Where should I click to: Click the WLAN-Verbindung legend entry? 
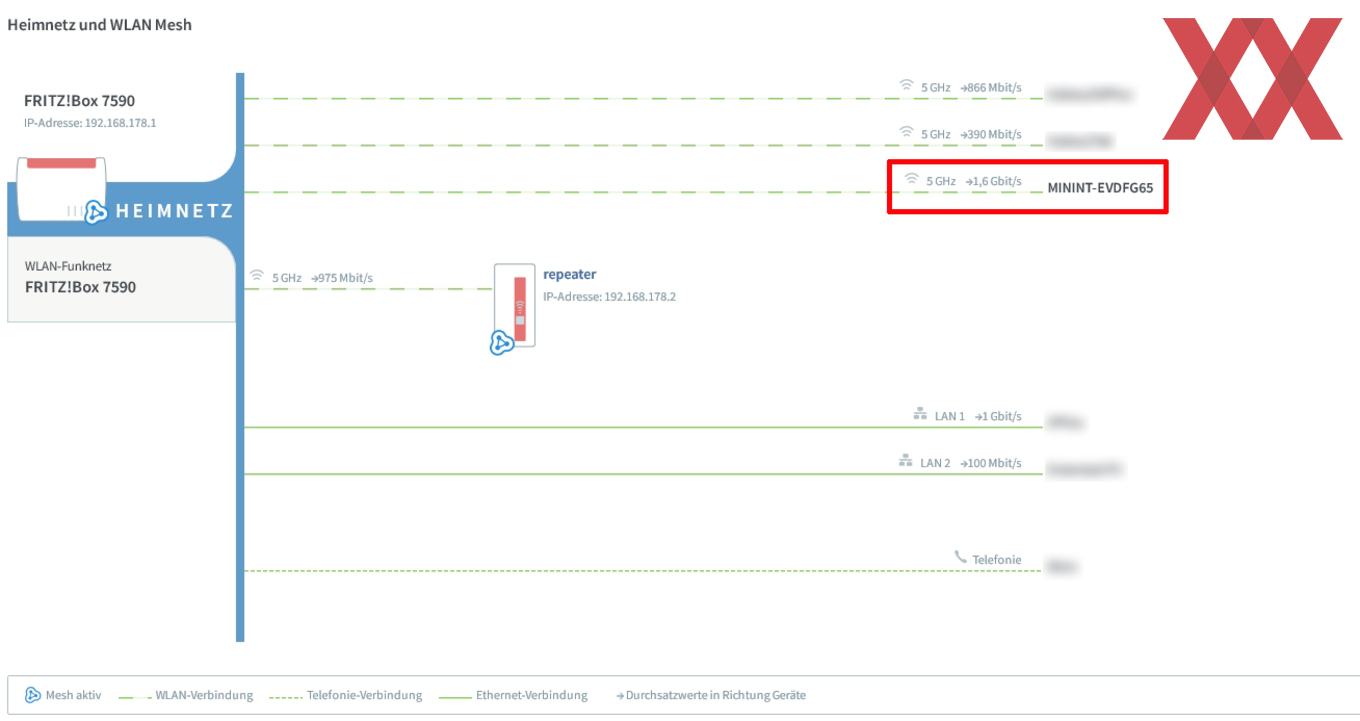(x=185, y=695)
